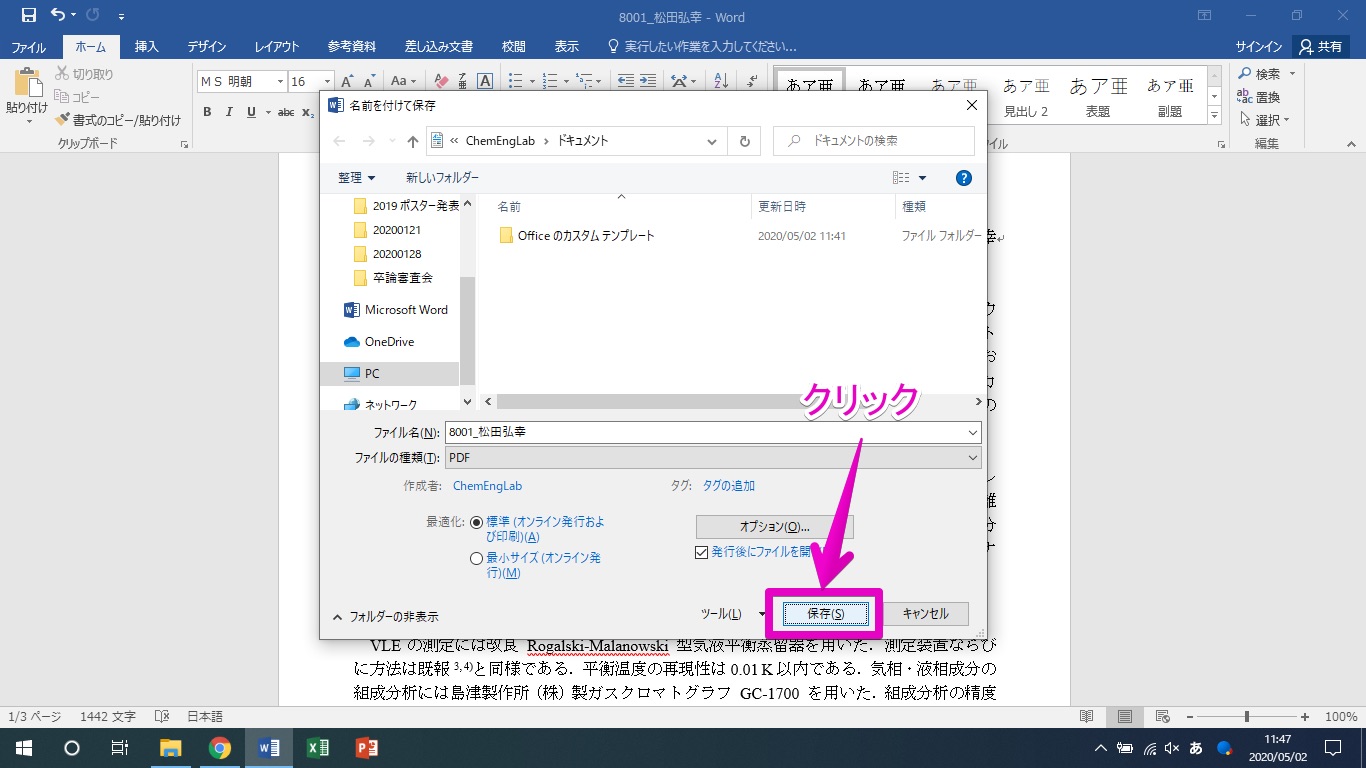Click the Underline U button in Word ribbon
Image resolution: width=1366 pixels, height=768 pixels.
251,112
